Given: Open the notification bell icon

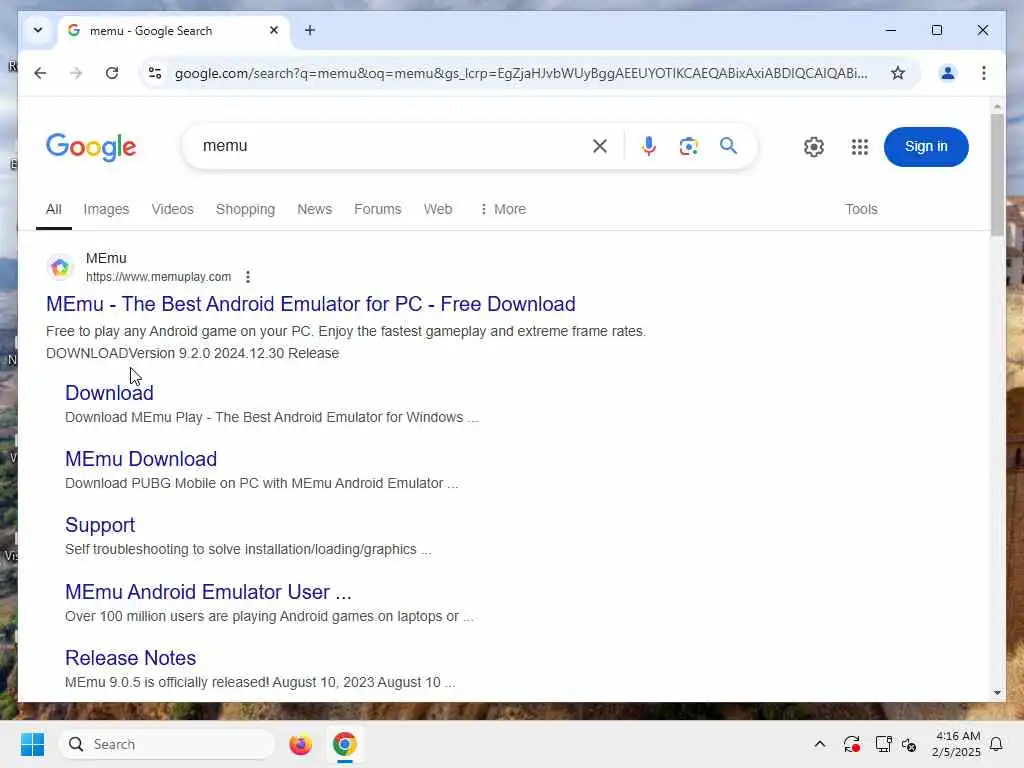Looking at the screenshot, I should click(x=996, y=744).
